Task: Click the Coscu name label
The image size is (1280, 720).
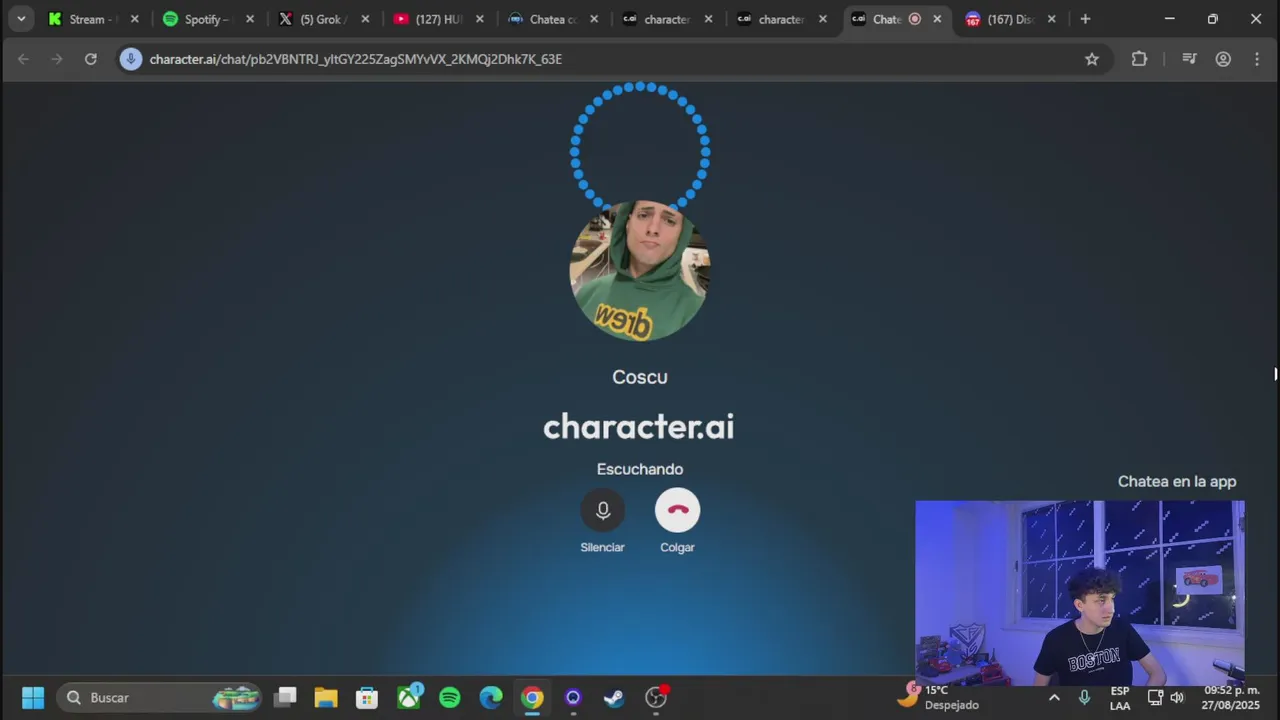Action: pyautogui.click(x=640, y=377)
